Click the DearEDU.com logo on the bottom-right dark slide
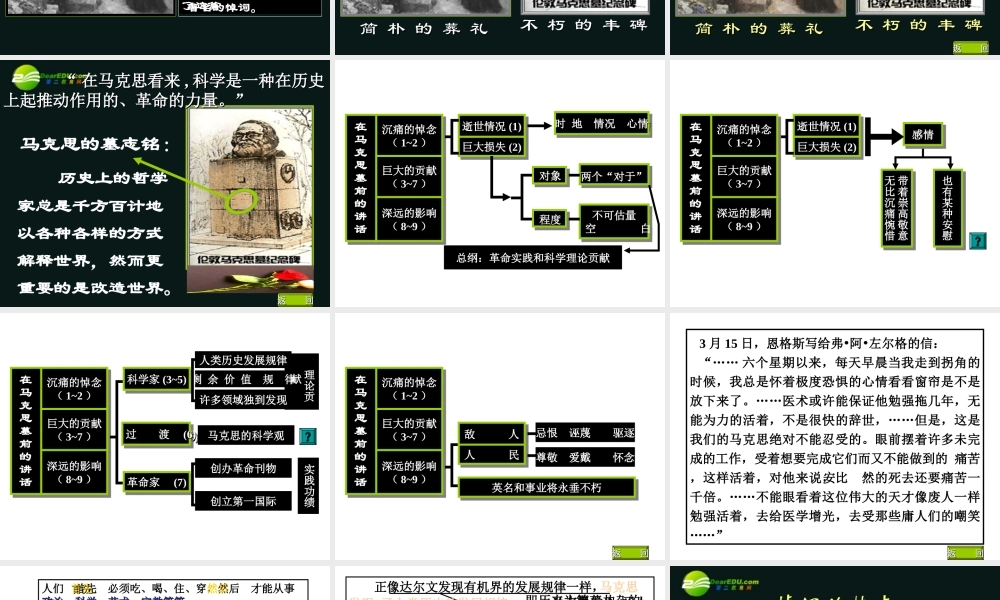Screen dimensions: 1000x600 coord(721,583)
